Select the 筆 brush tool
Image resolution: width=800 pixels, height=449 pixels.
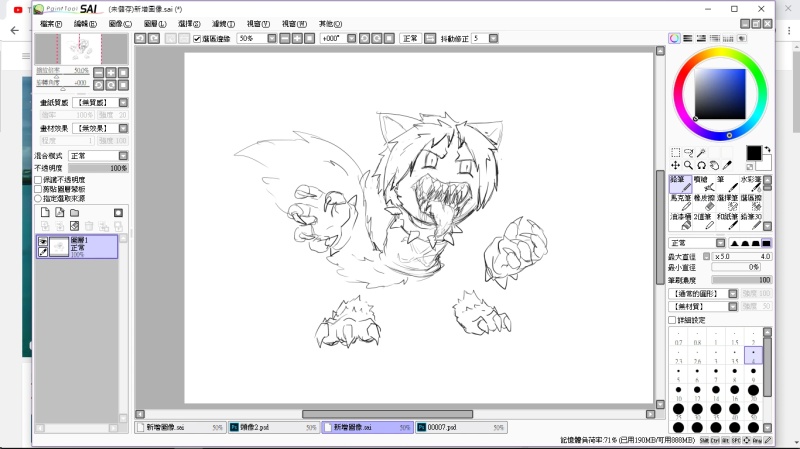pos(728,184)
